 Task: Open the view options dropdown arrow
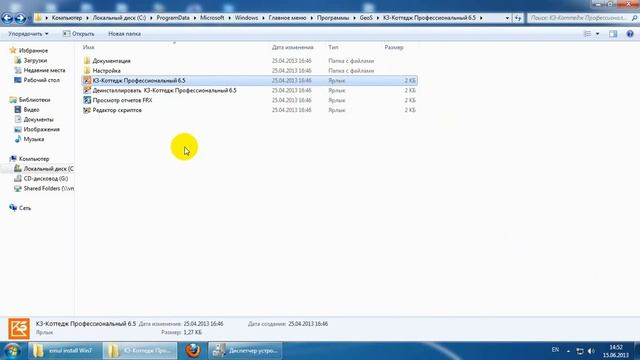click(597, 34)
